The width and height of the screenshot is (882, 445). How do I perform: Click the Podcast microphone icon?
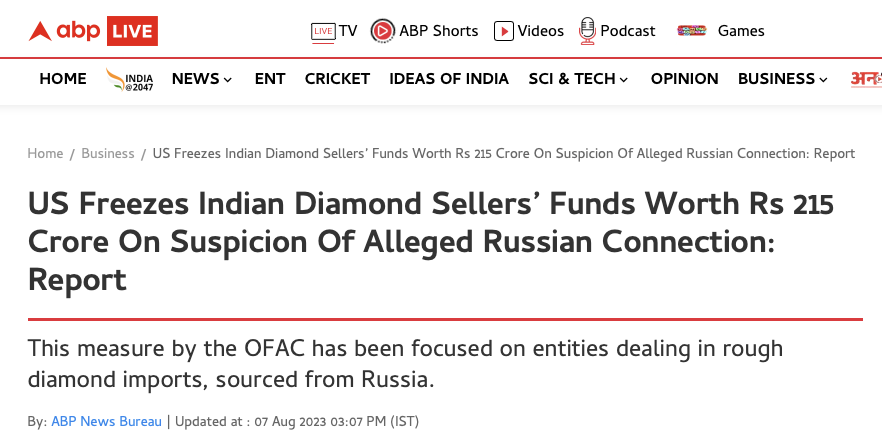pyautogui.click(x=587, y=31)
